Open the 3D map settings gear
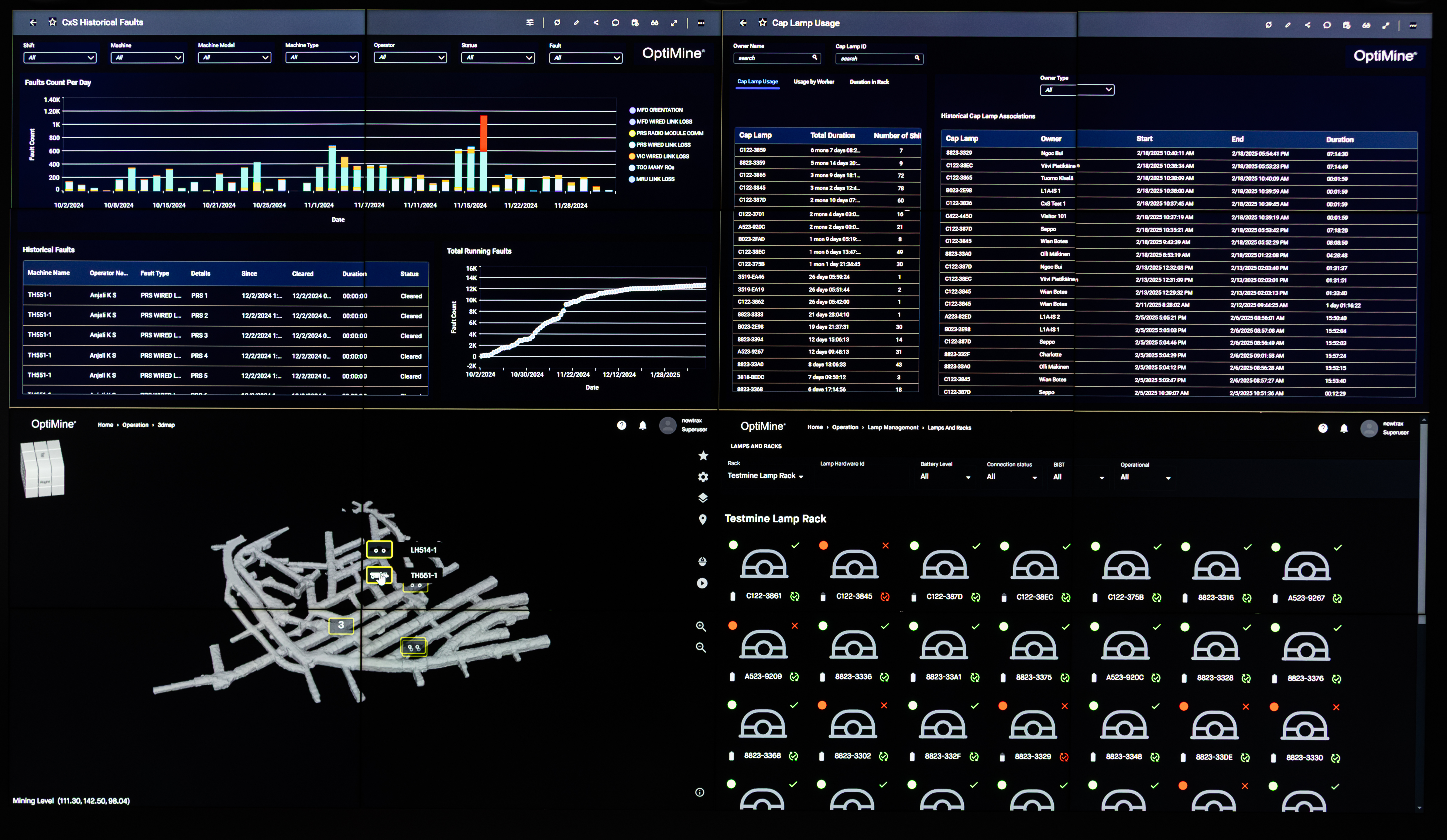This screenshot has height=840, width=1447. (x=703, y=477)
